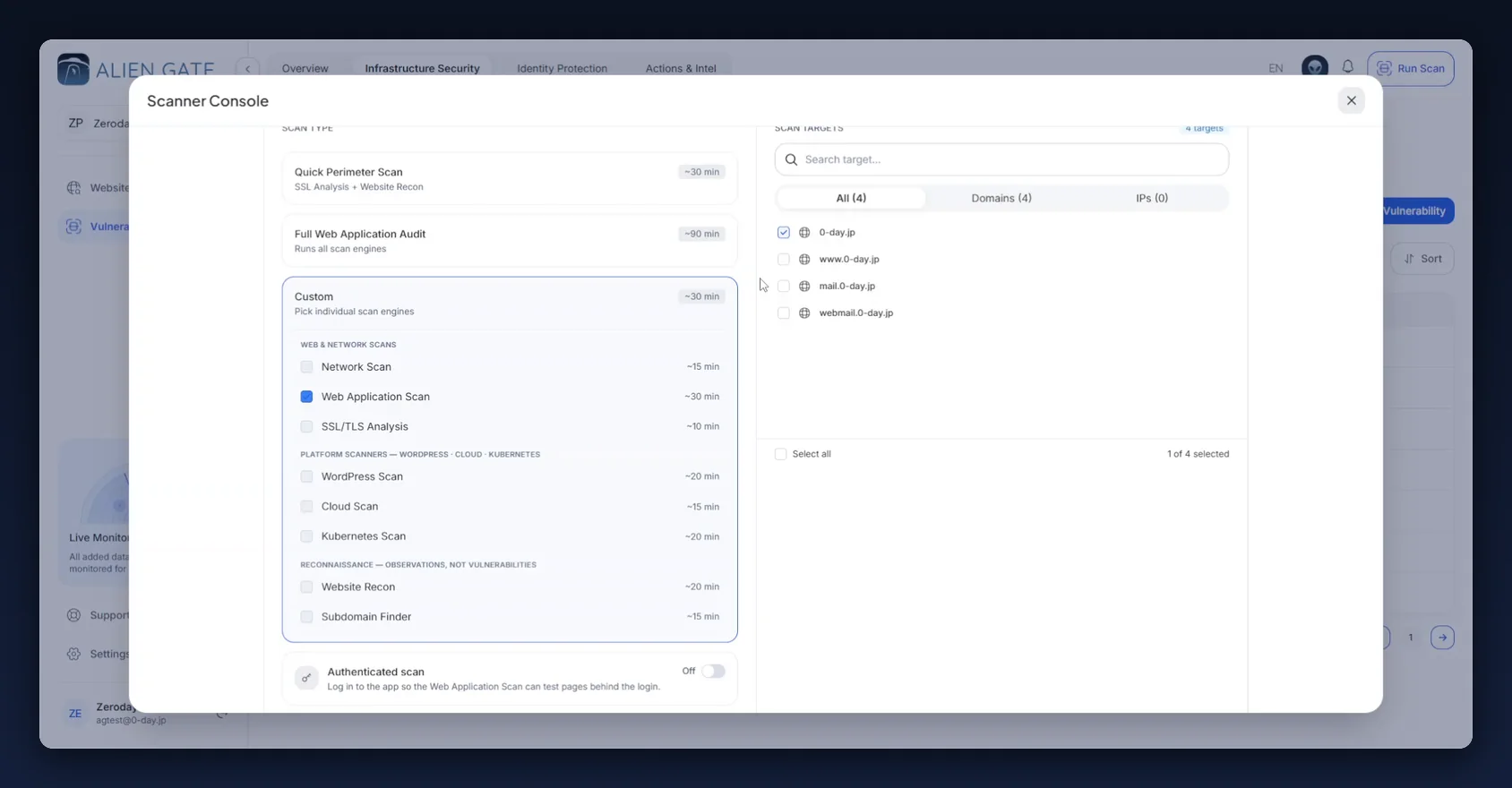Click the Run Scan button
The width and height of the screenshot is (1512, 788).
[1411, 68]
